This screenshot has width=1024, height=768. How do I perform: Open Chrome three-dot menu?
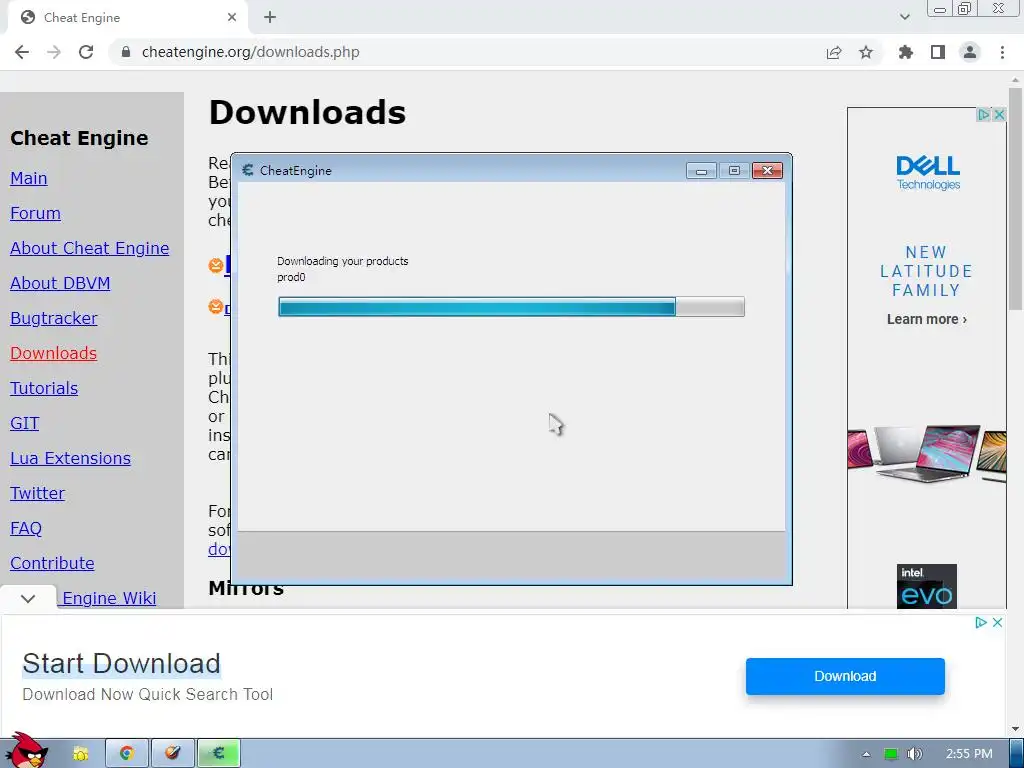tap(1002, 52)
